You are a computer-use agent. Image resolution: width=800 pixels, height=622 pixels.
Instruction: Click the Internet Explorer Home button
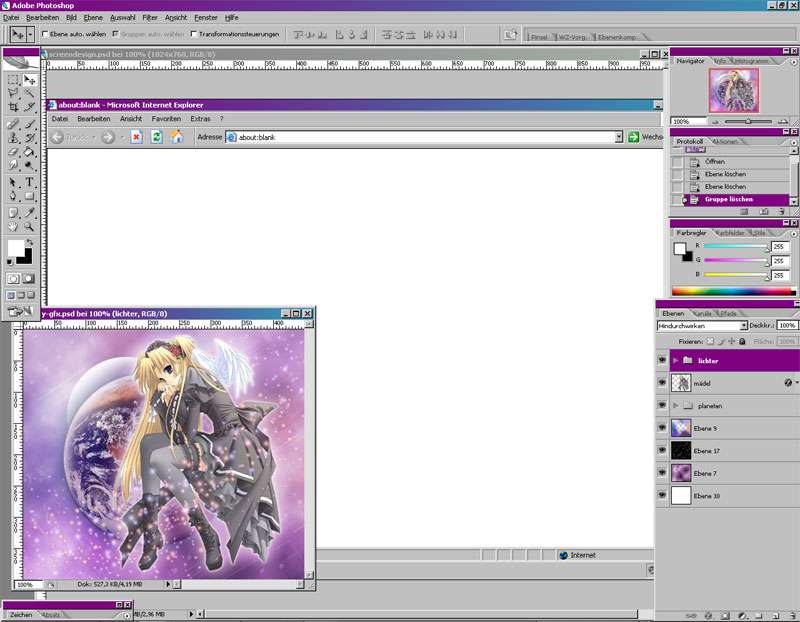176,137
